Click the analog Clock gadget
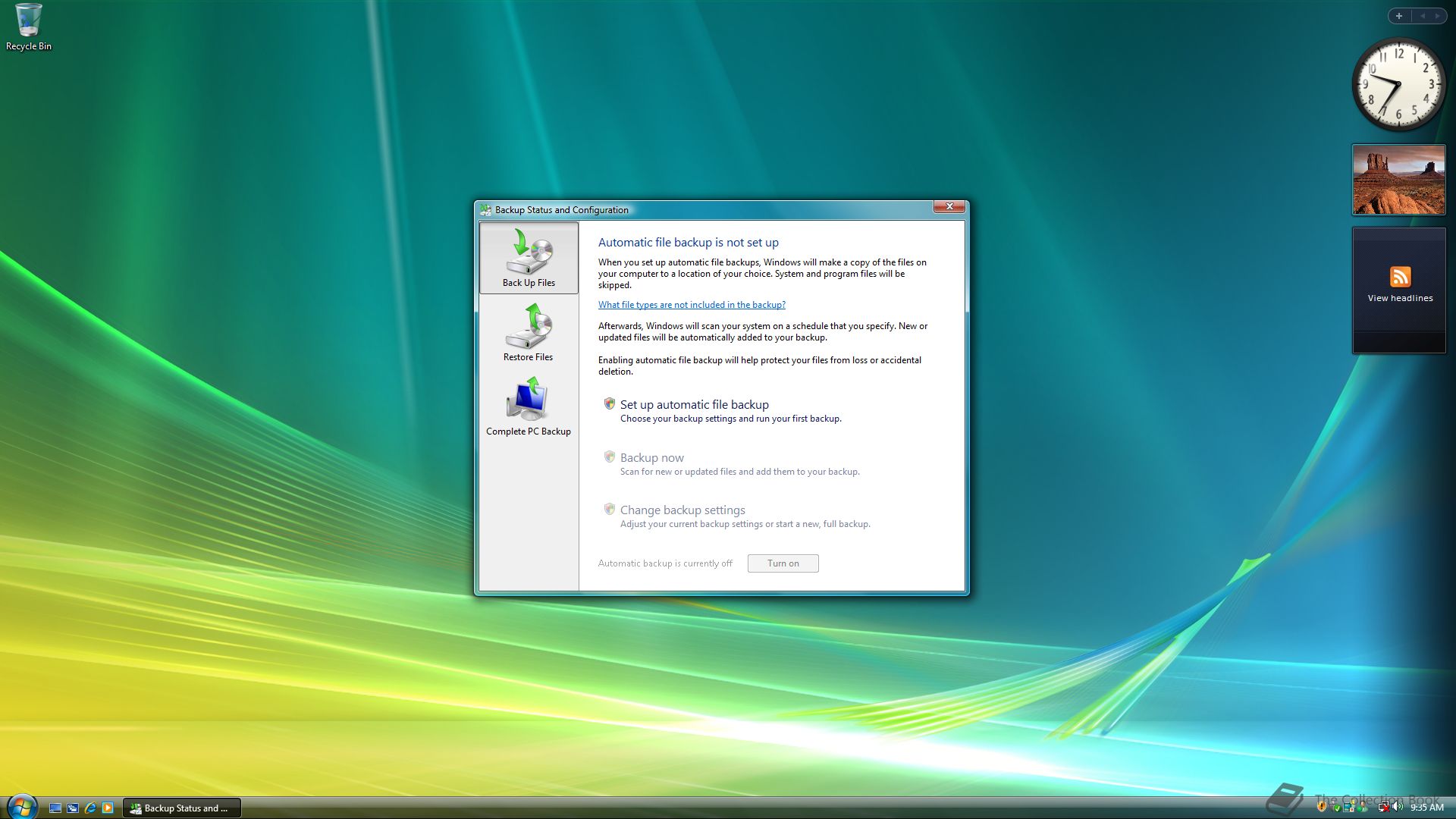 coord(1399,84)
